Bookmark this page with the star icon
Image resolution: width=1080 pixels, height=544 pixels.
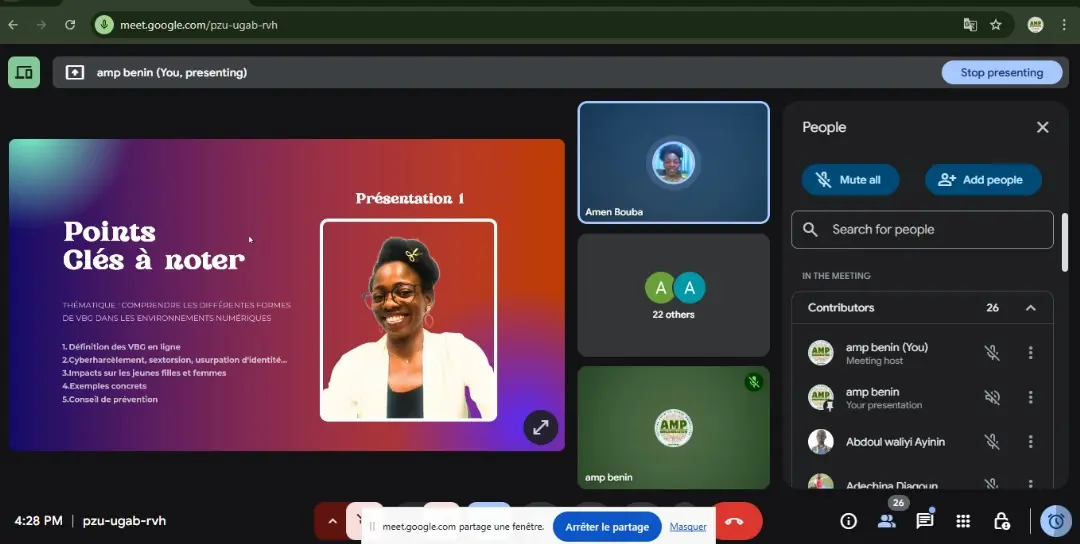[995, 24]
